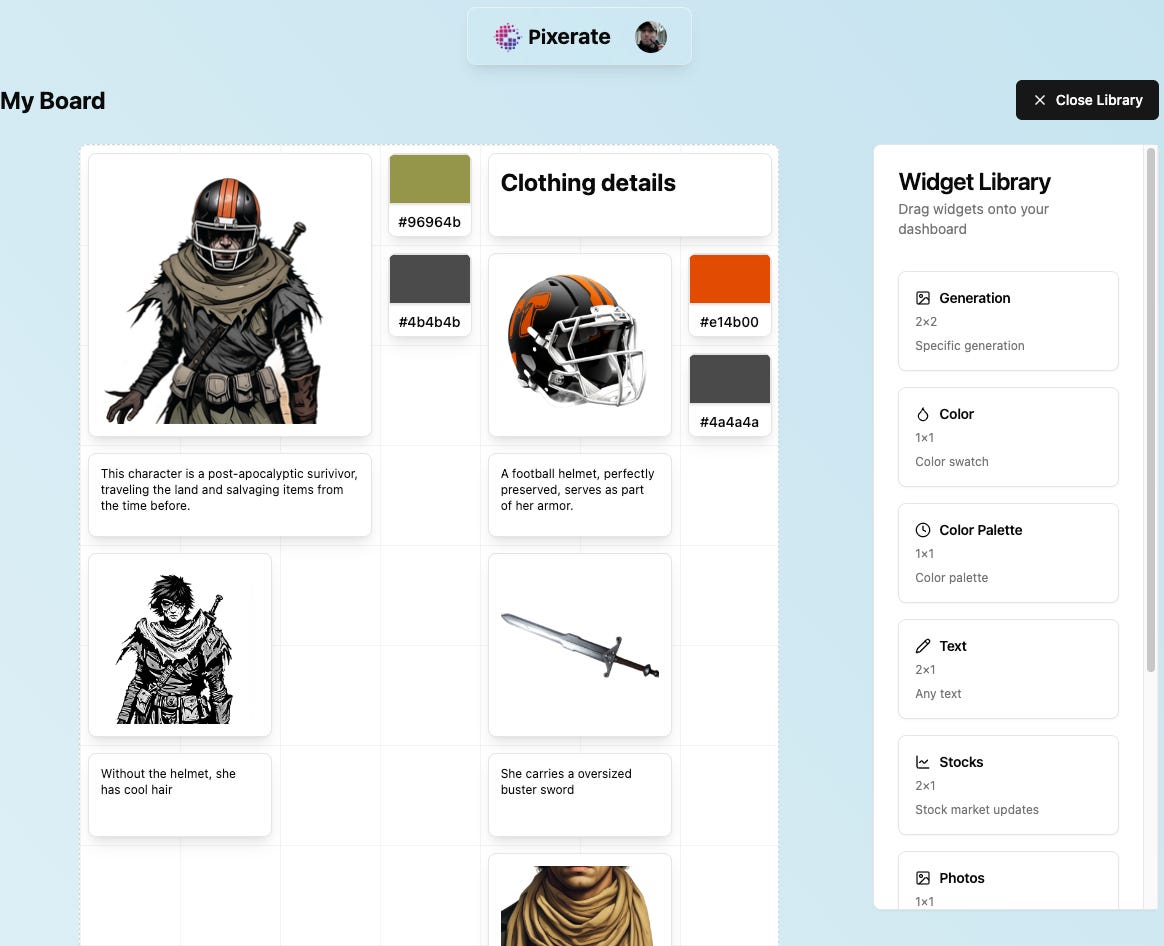
Task: Click the Color widget title
Action: coord(956,414)
